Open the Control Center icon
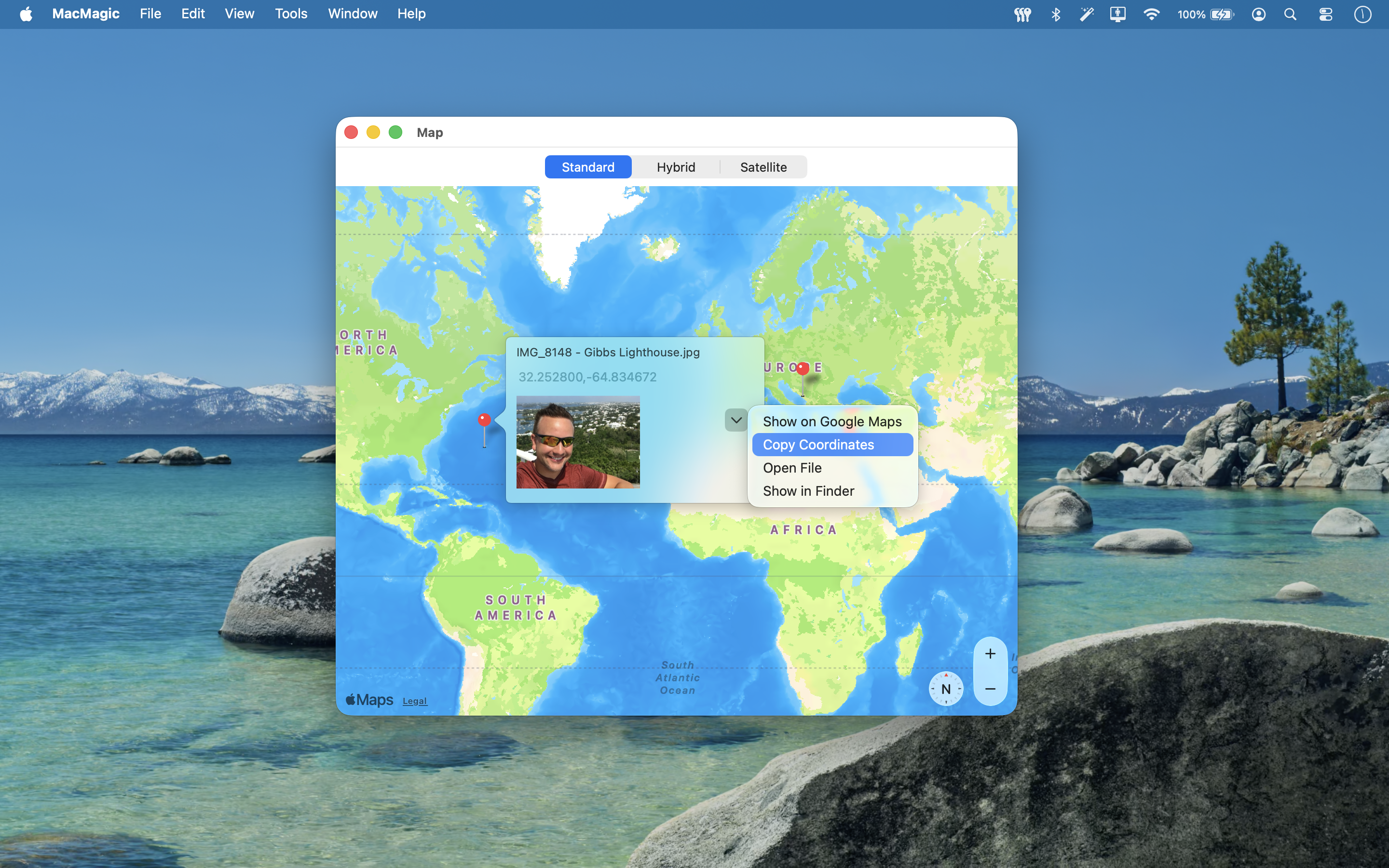Viewport: 1389px width, 868px height. pos(1325,14)
